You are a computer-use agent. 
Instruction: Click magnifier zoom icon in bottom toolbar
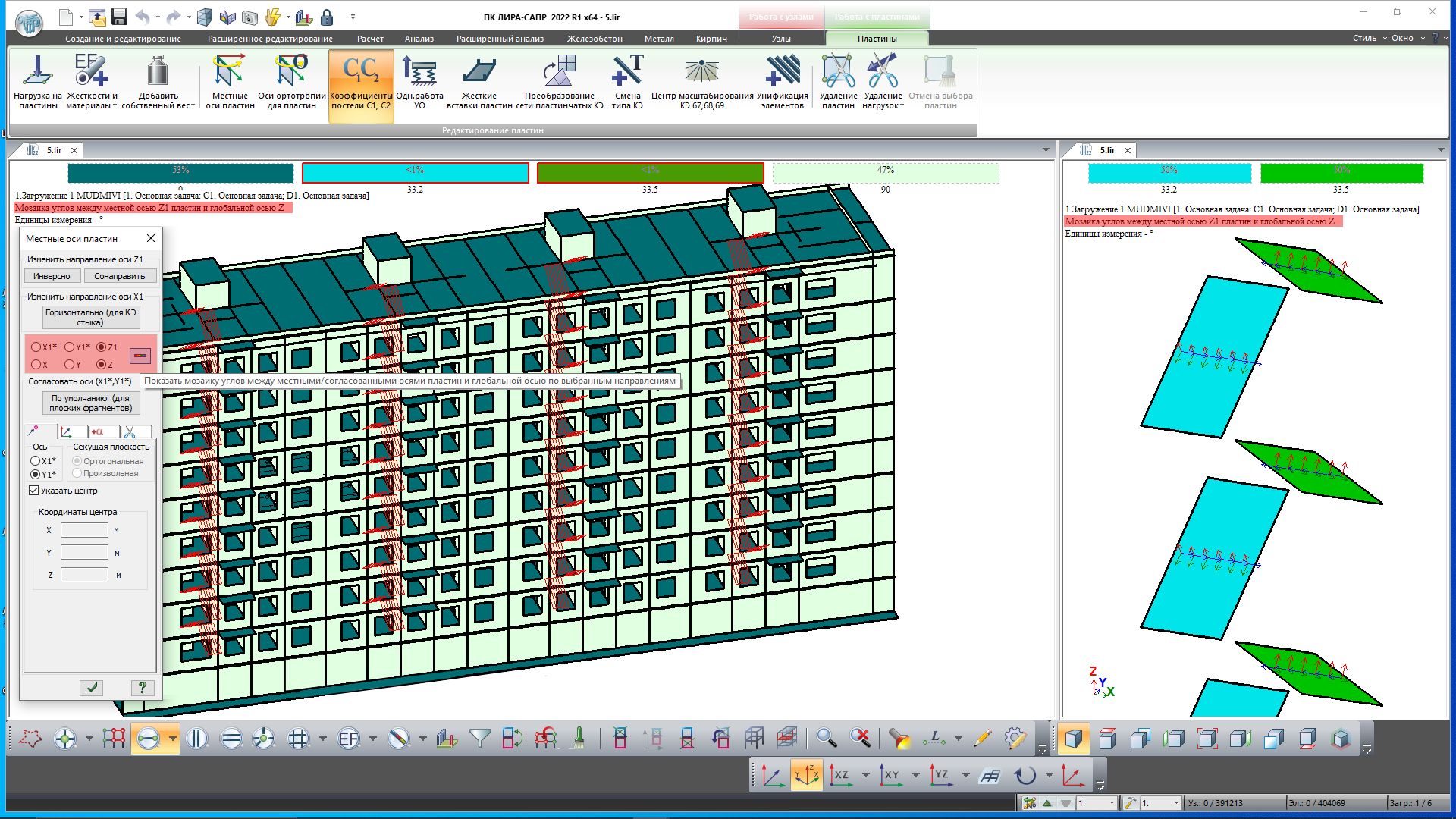pos(826,738)
